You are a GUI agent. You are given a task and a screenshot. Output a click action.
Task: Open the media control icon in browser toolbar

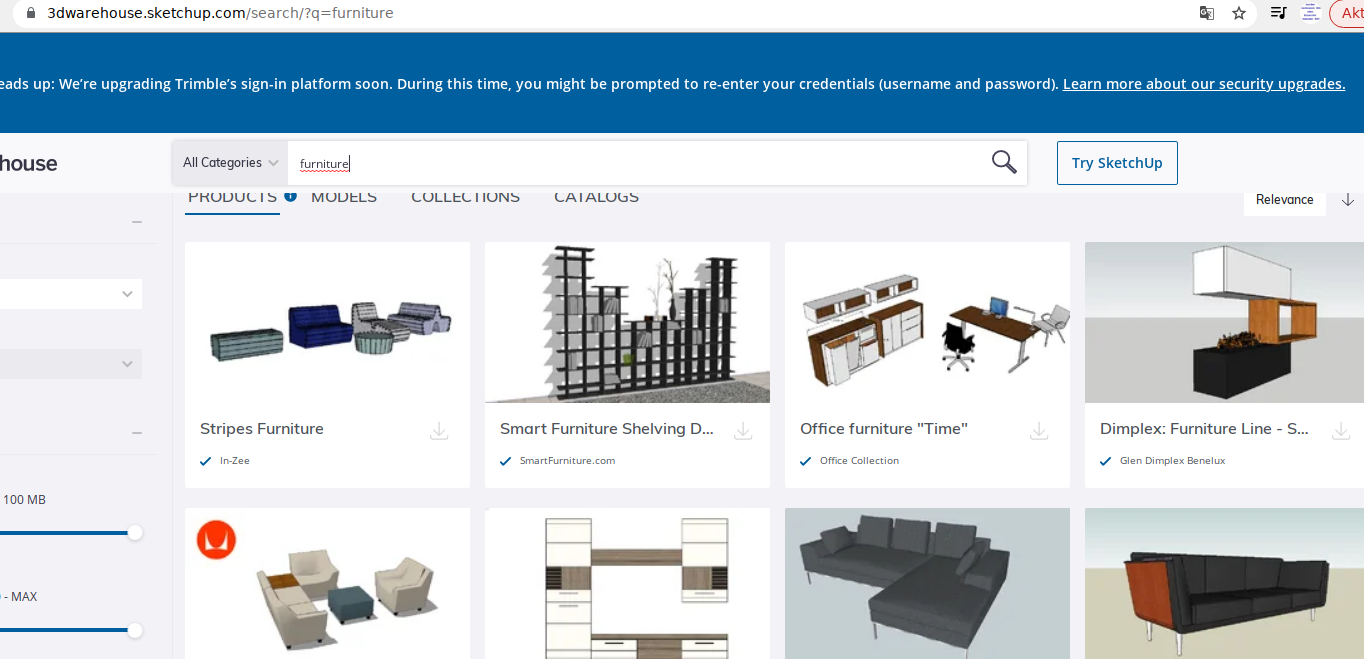tap(1278, 13)
